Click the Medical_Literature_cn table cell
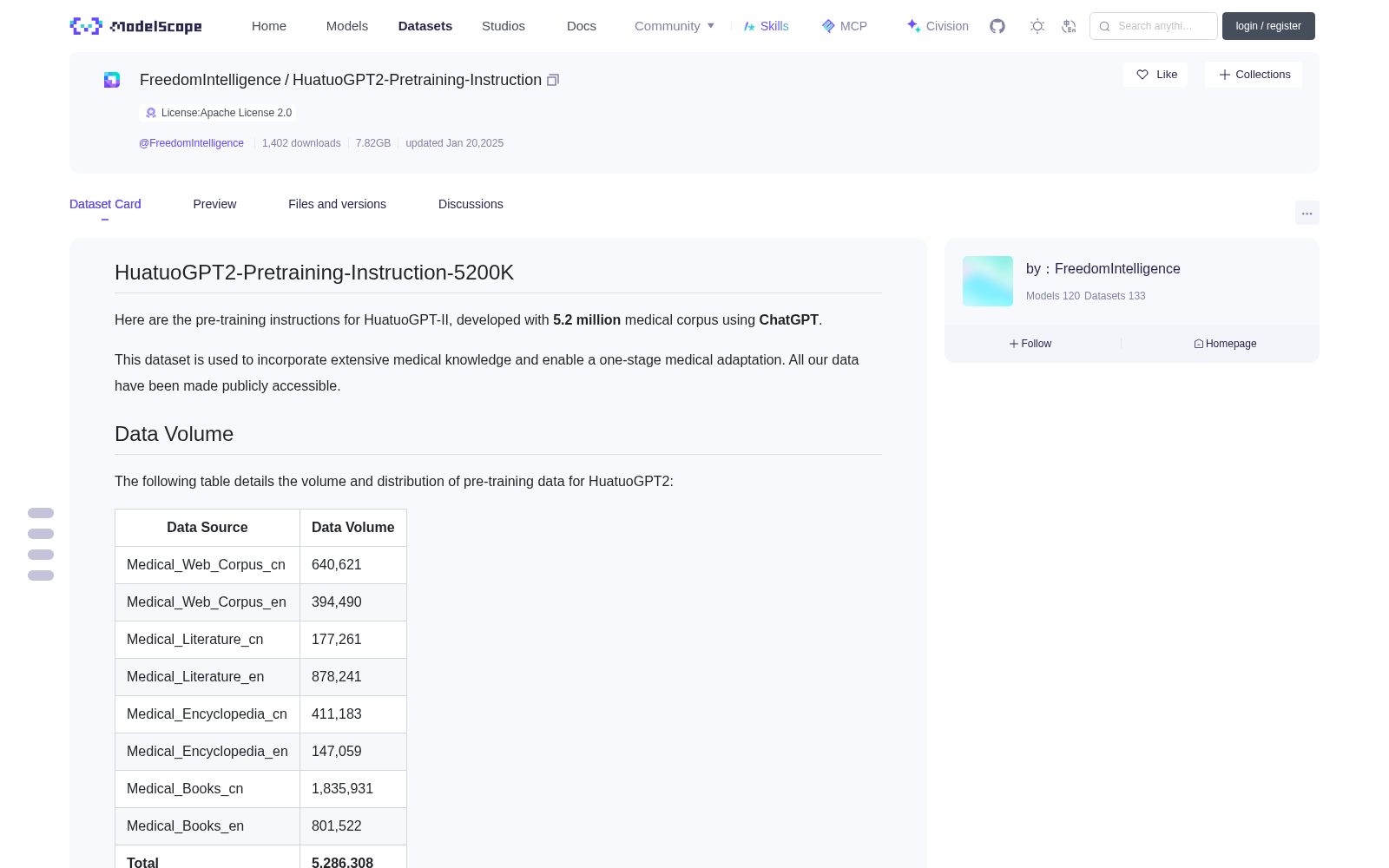1389x868 pixels. tap(207, 640)
